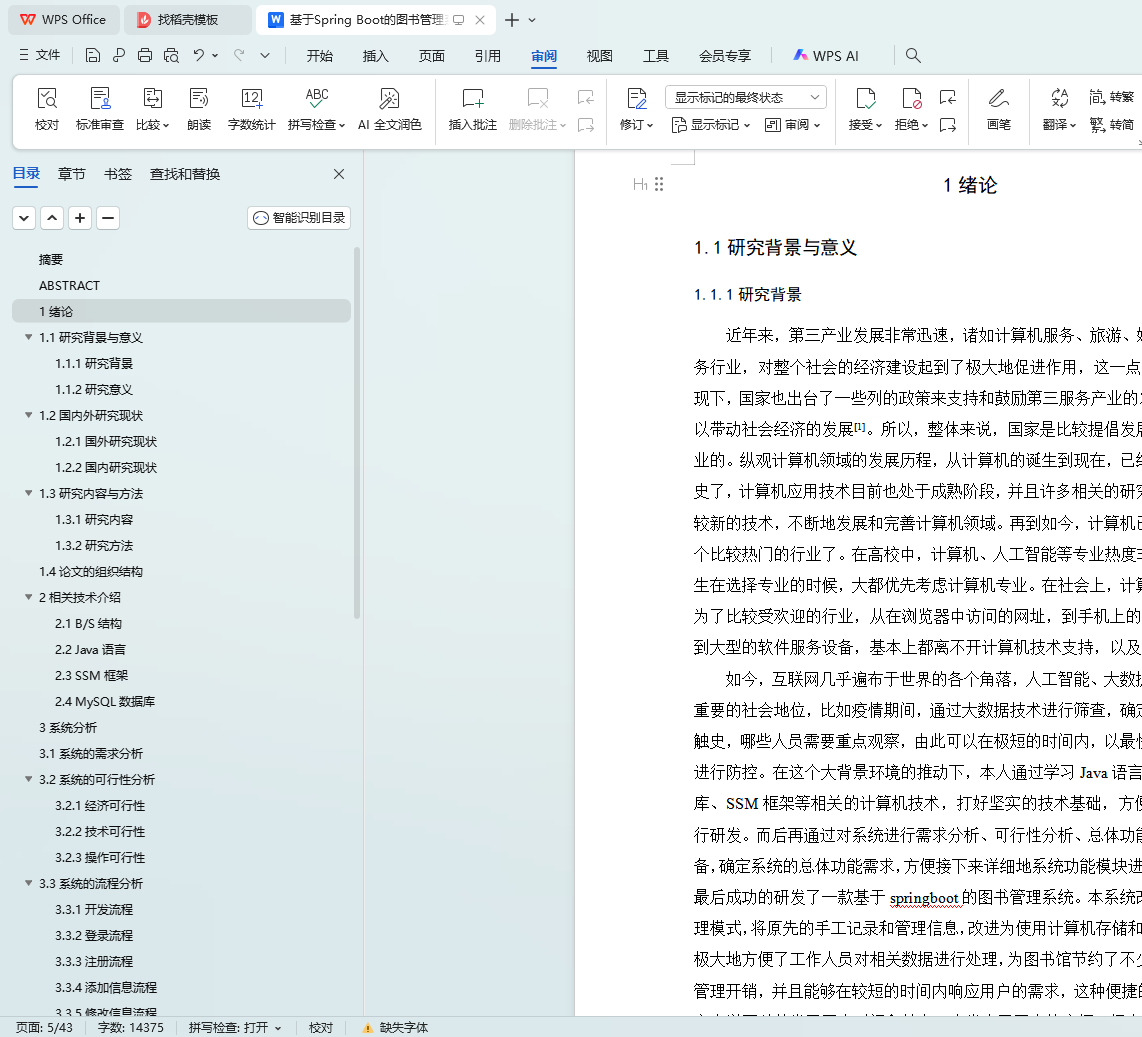Click the promote heading plus button
The width and height of the screenshot is (1142, 1037).
[80, 218]
